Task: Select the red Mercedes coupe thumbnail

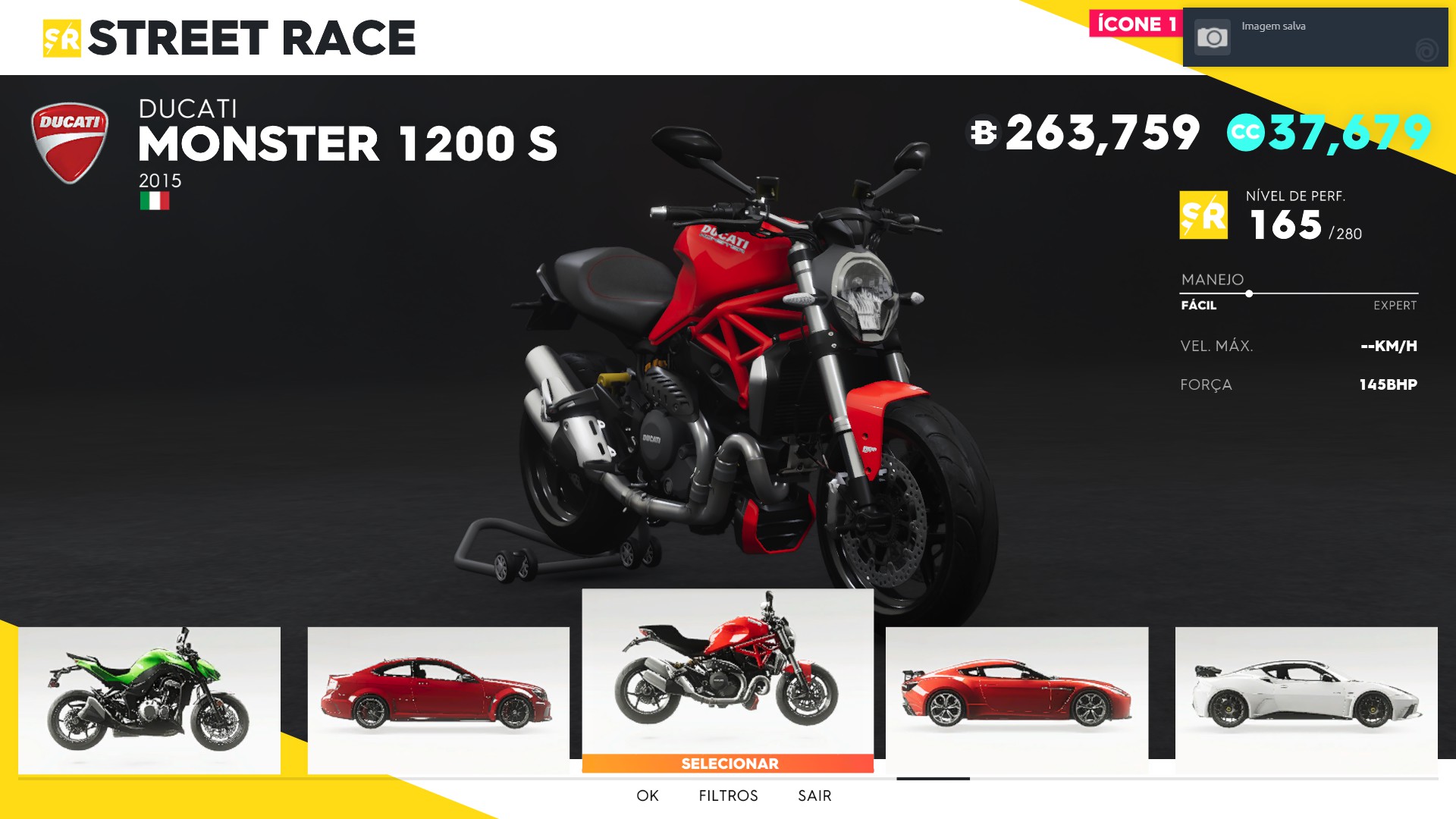Action: pyautogui.click(x=438, y=700)
